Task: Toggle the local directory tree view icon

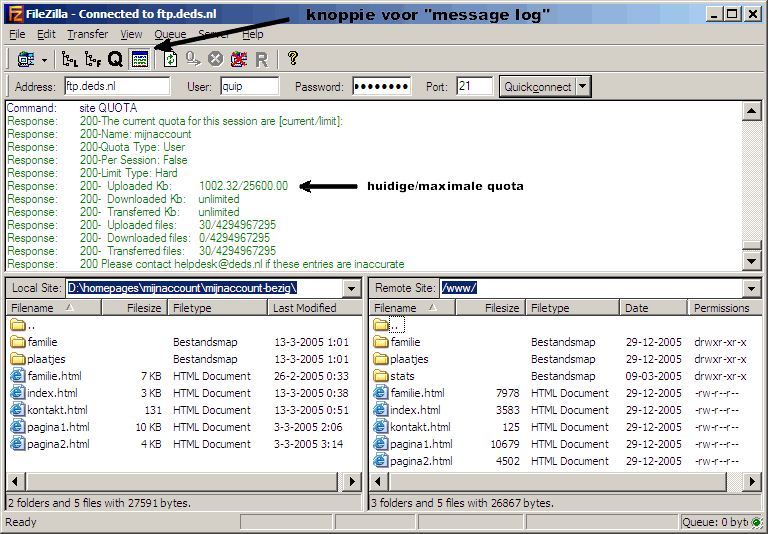Action: 70,59
